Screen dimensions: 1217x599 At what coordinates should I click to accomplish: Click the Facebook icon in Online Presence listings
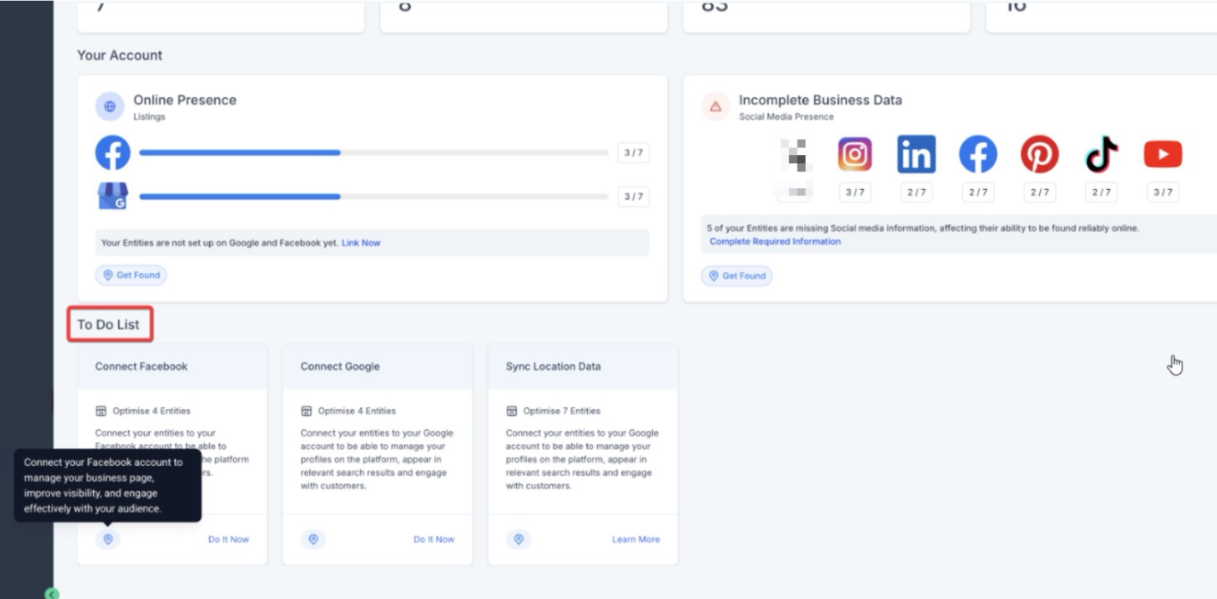[x=112, y=153]
